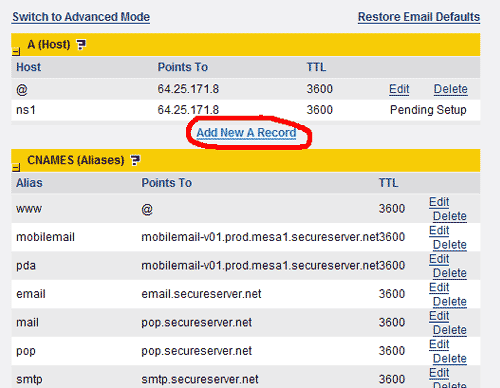Switch to Advanced Mode
The image size is (500, 388).
click(x=81, y=17)
